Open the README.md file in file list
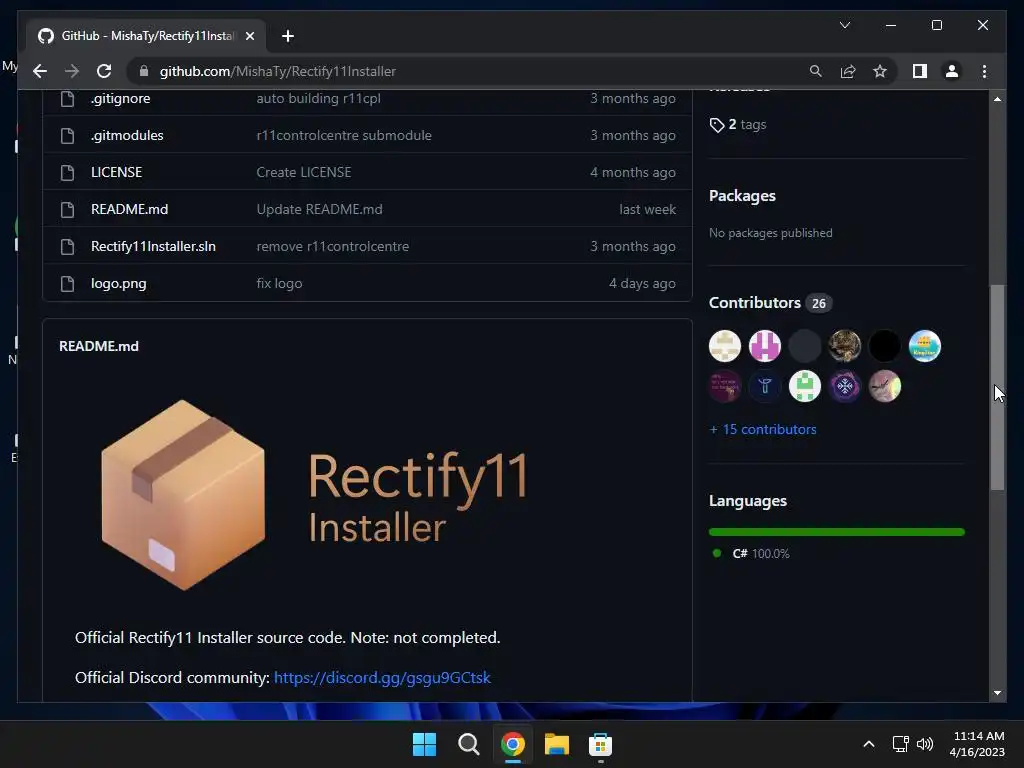Screen dimensions: 1024x768 (129, 210)
